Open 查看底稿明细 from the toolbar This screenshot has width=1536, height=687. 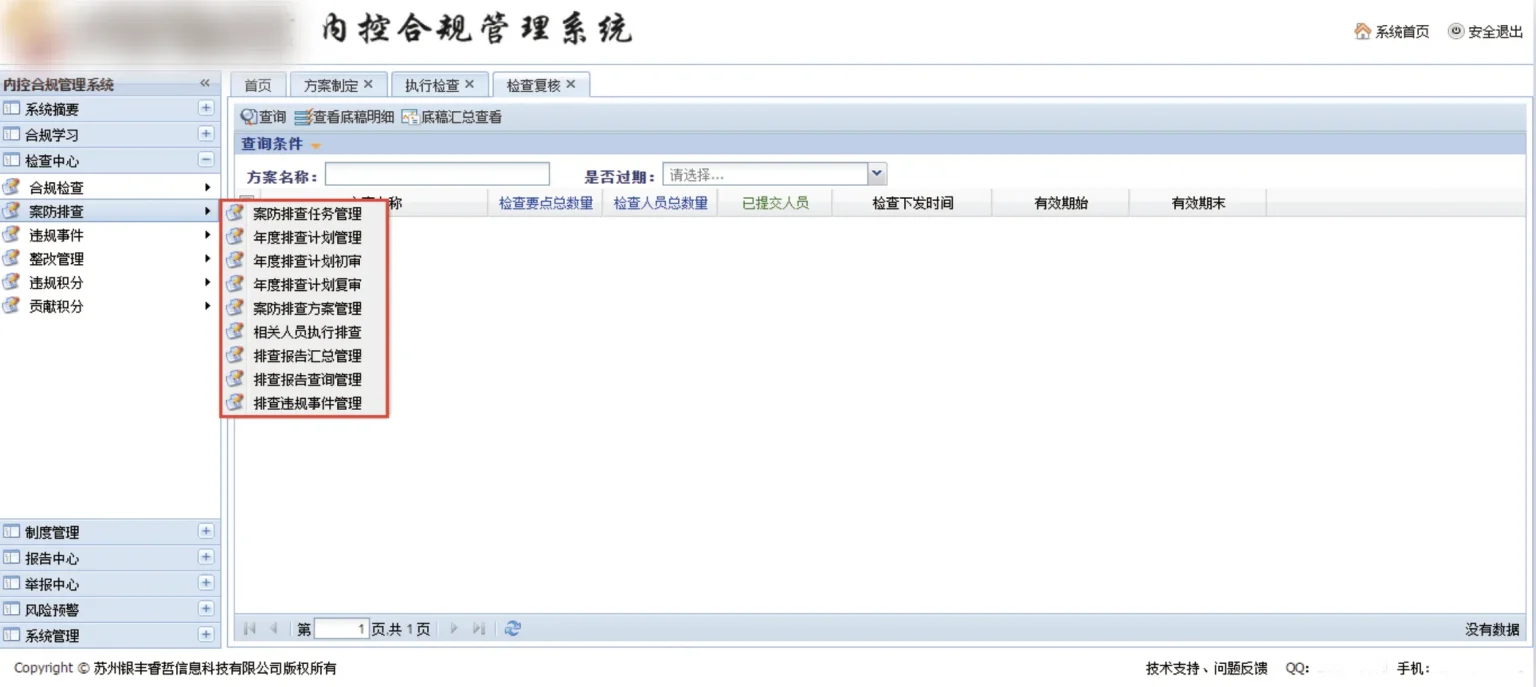(x=303, y=117)
